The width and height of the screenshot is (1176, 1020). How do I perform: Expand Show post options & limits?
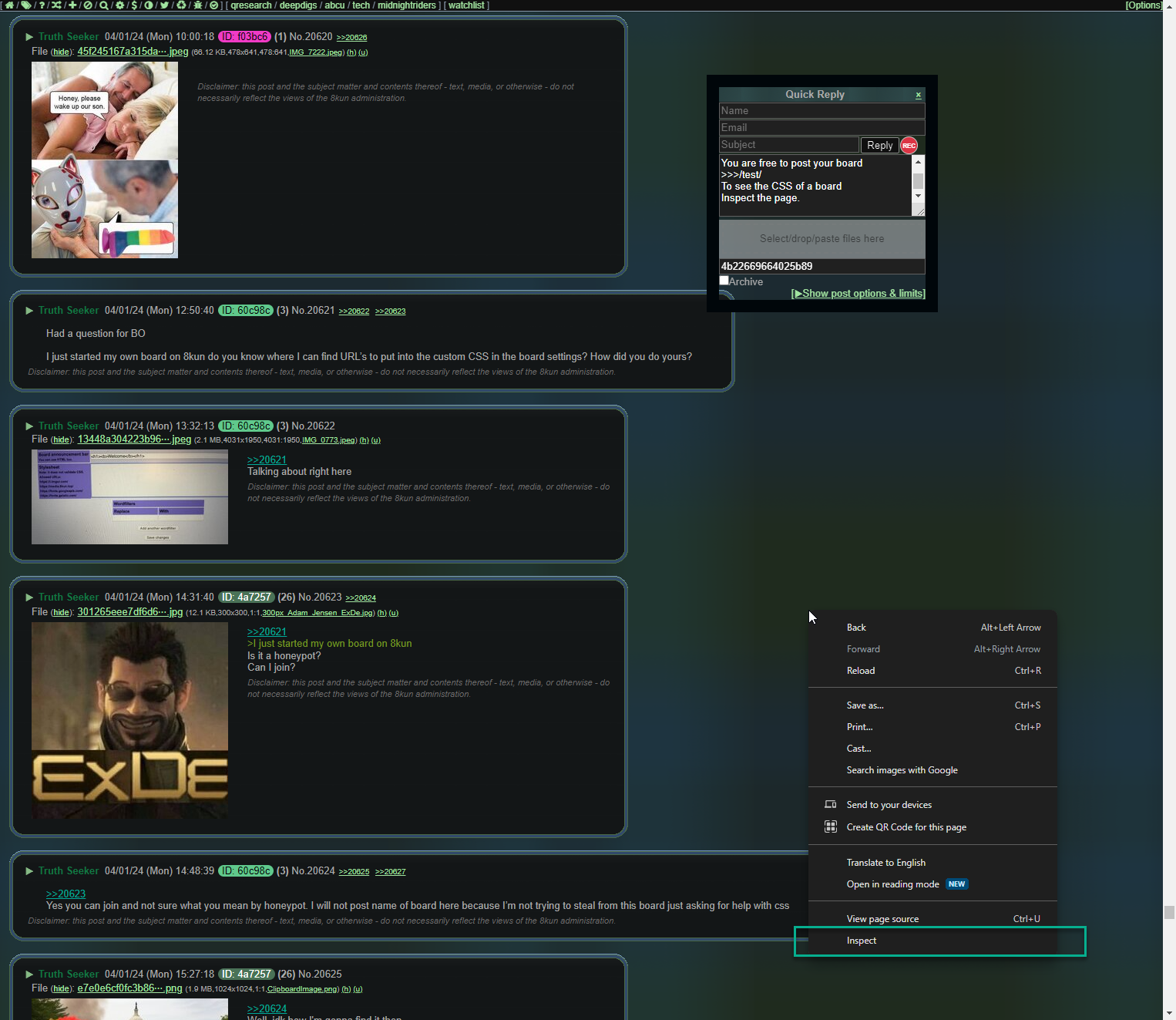[858, 294]
